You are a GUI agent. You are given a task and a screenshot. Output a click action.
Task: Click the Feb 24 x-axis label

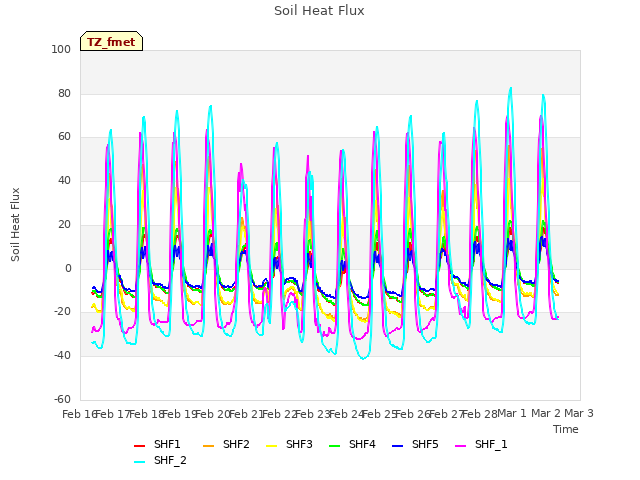[346, 414]
